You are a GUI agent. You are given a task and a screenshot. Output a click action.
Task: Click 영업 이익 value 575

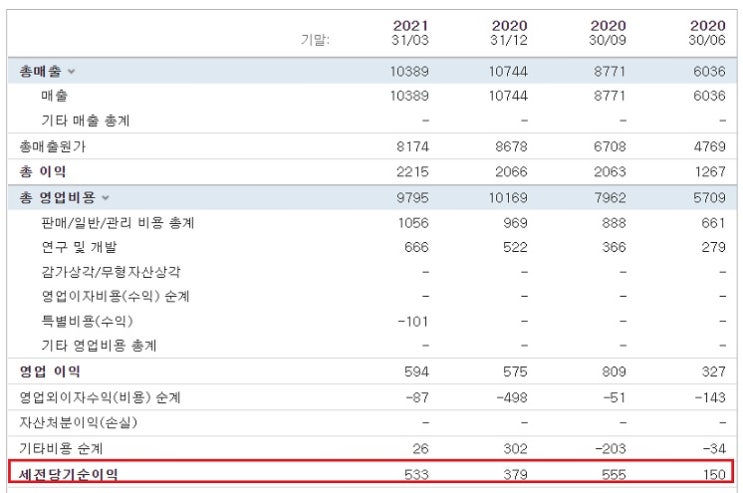[516, 372]
